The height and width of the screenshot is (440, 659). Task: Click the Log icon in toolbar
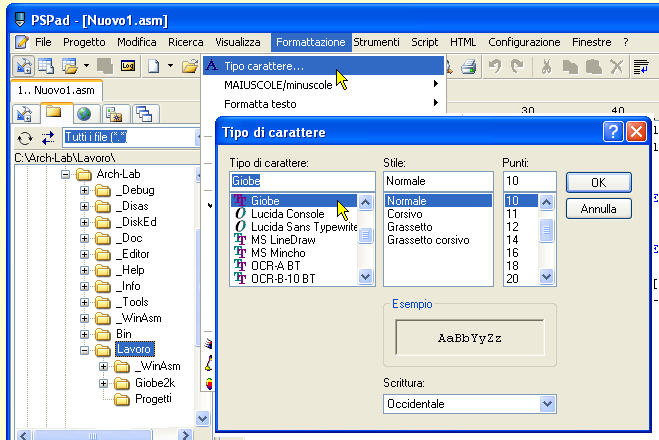tap(128, 66)
